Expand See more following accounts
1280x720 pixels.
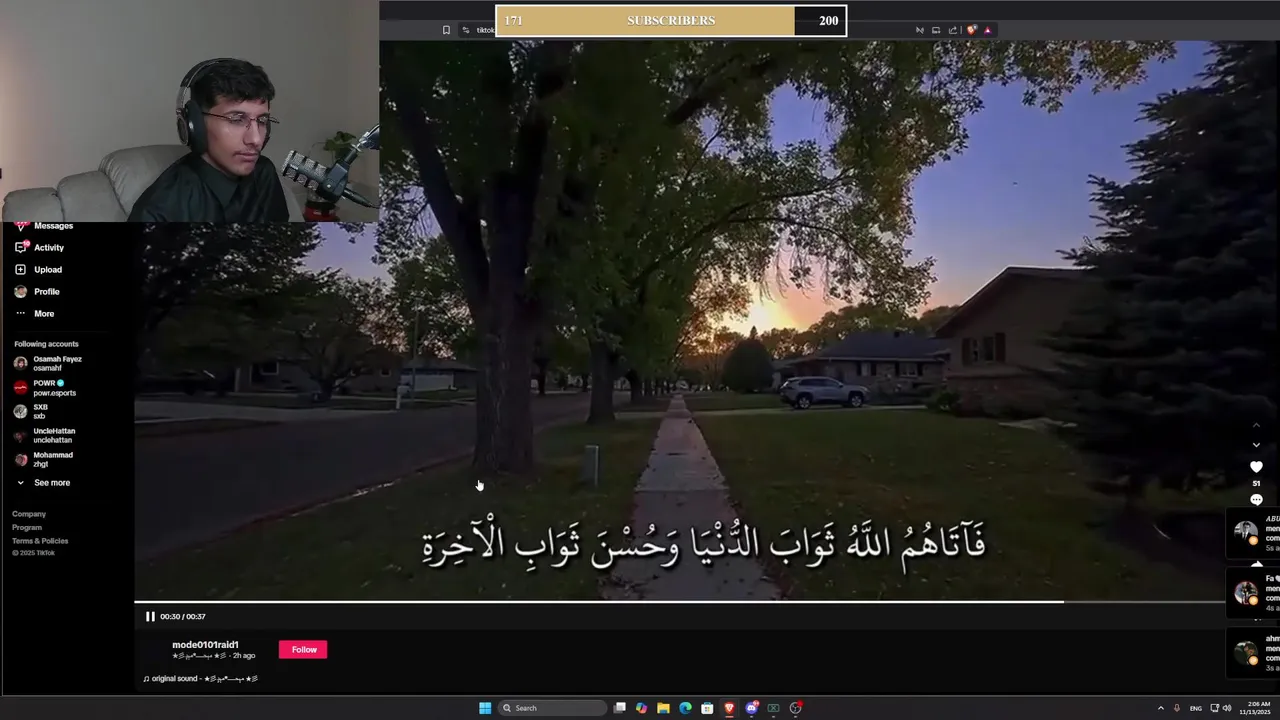coord(43,483)
